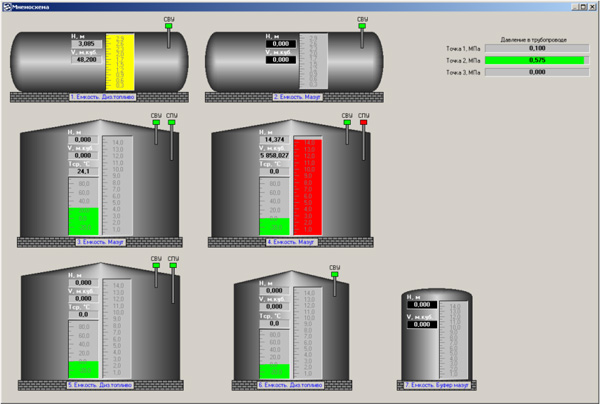Click the green Точка 2 pressure value bar
600x404 pixels.
coord(536,60)
